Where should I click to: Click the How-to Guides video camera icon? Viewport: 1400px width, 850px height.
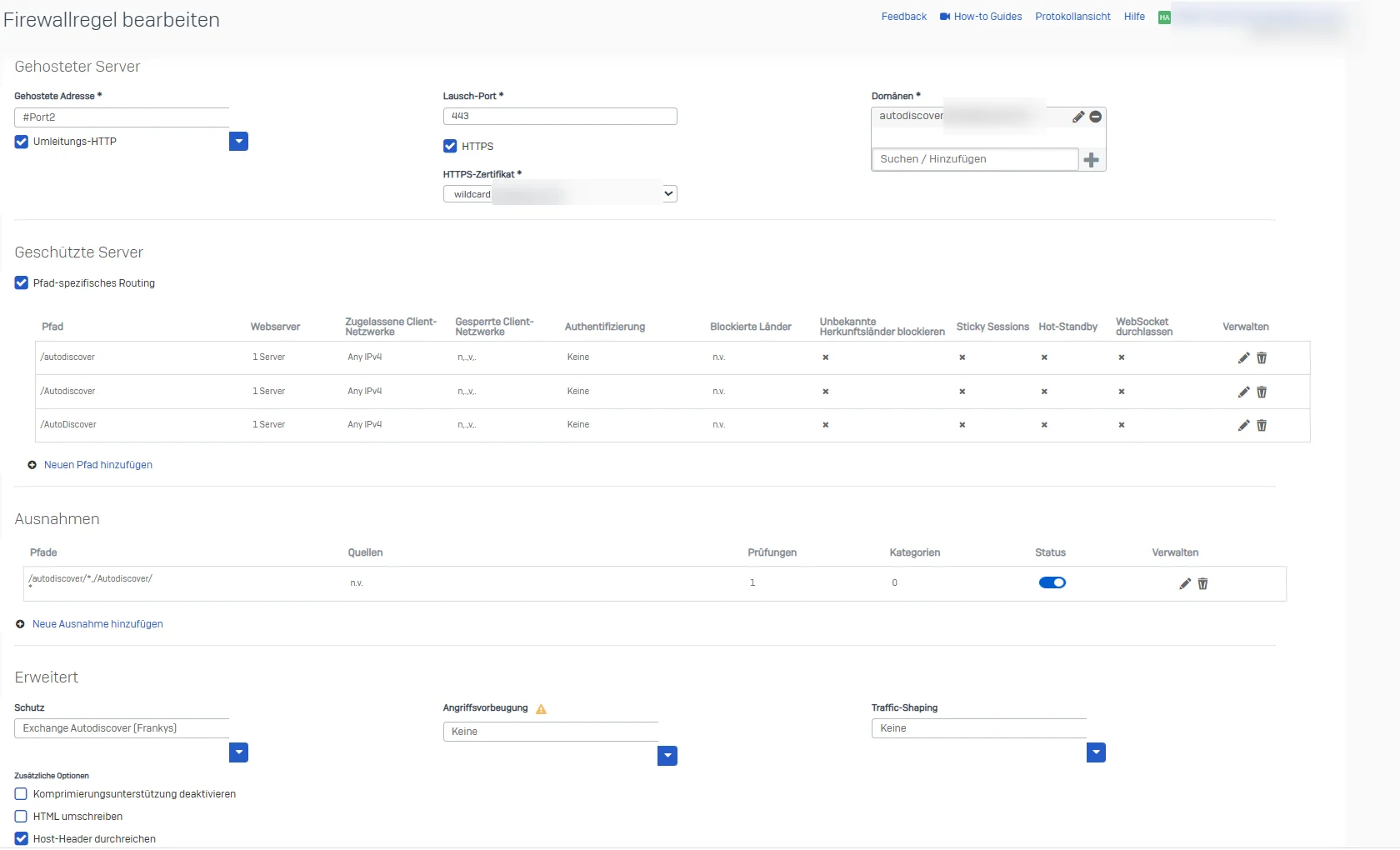945,17
